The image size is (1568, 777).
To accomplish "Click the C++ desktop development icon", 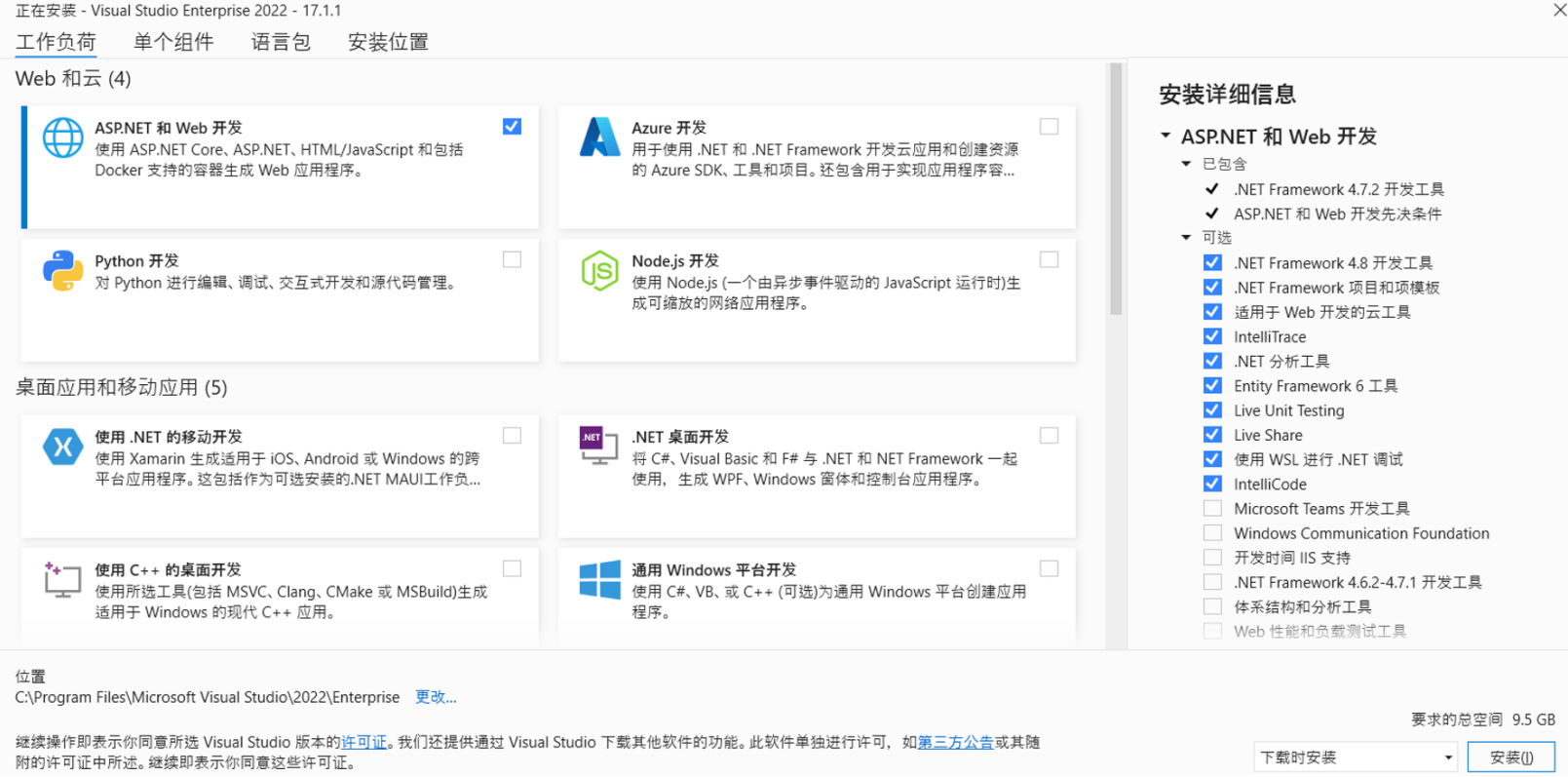I will tap(62, 579).
